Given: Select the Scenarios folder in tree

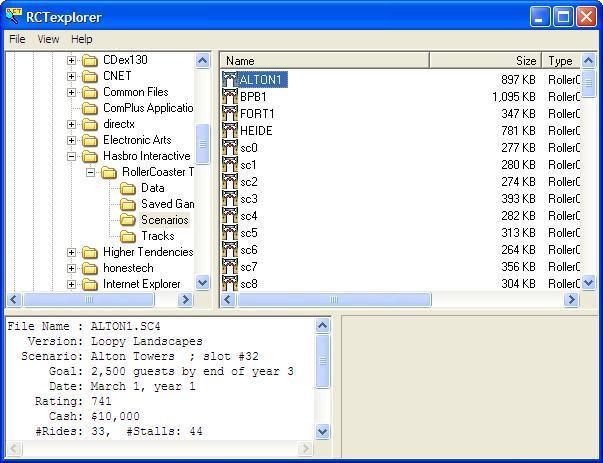Looking at the screenshot, I should pos(165,220).
